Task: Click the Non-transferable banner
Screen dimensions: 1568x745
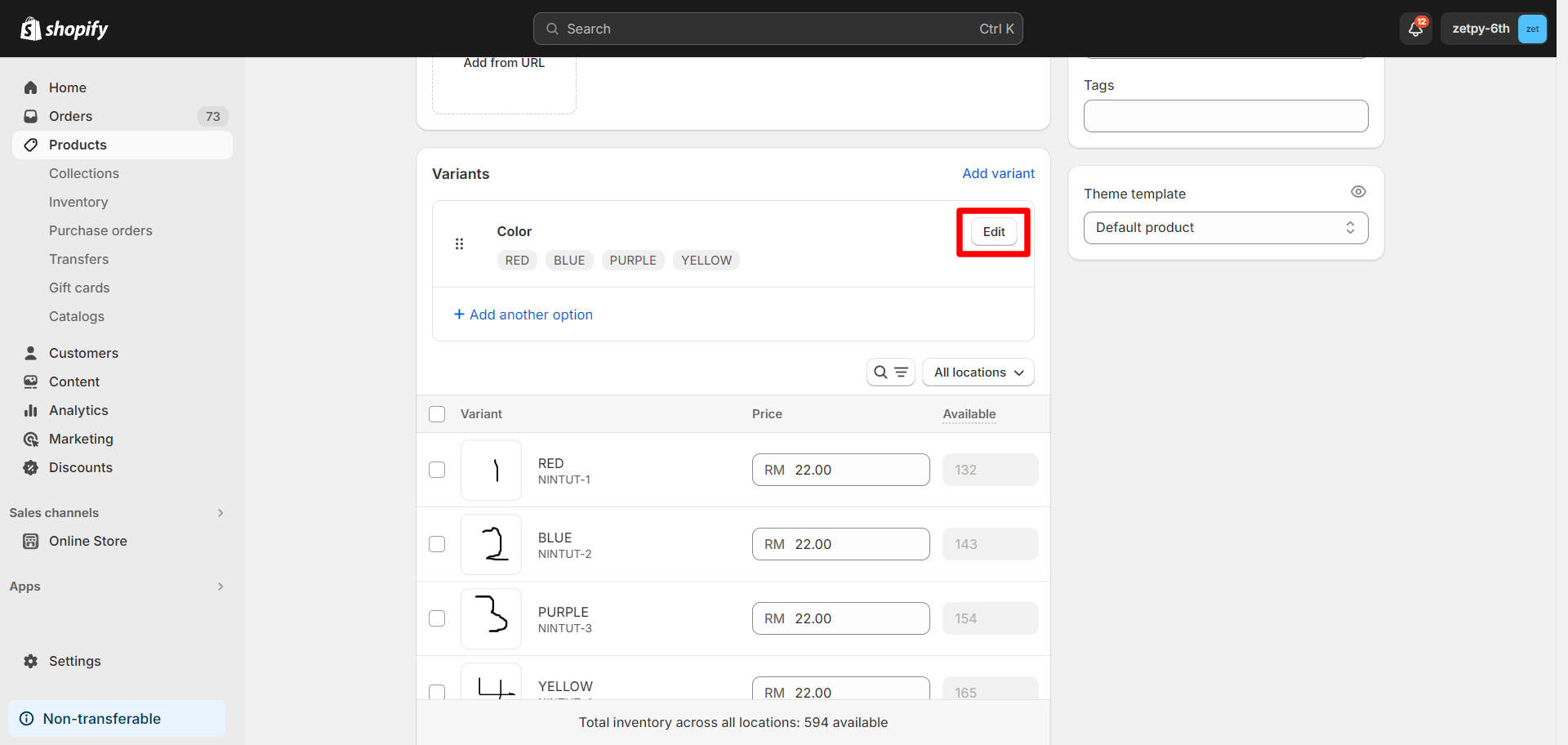Action: [117, 719]
